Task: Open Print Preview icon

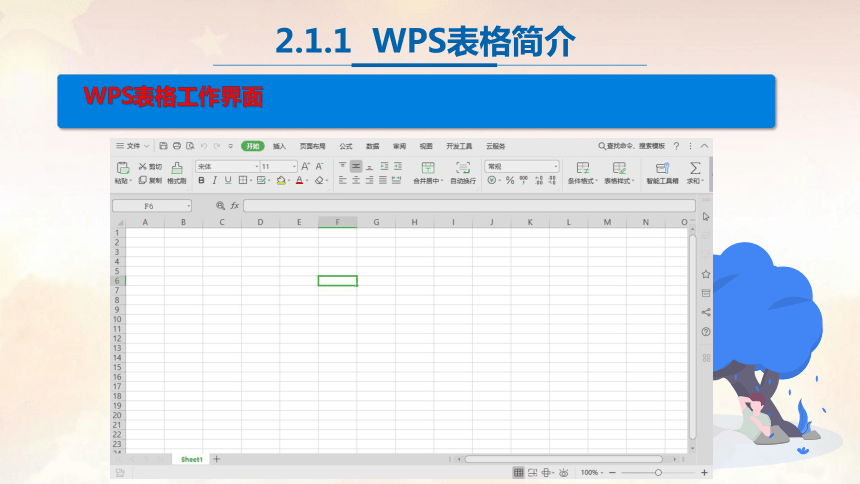Action: point(190,146)
